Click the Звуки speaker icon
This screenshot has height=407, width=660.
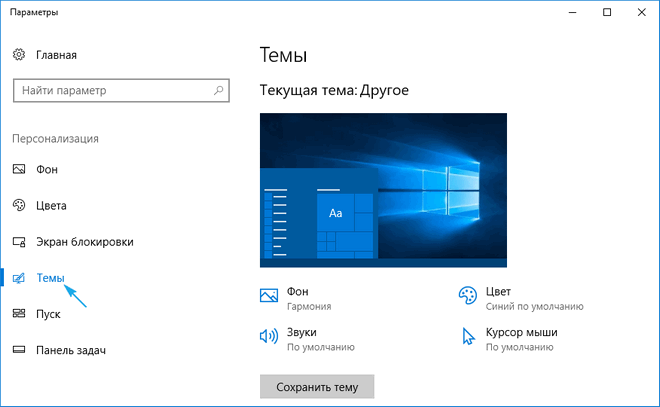[x=268, y=337]
